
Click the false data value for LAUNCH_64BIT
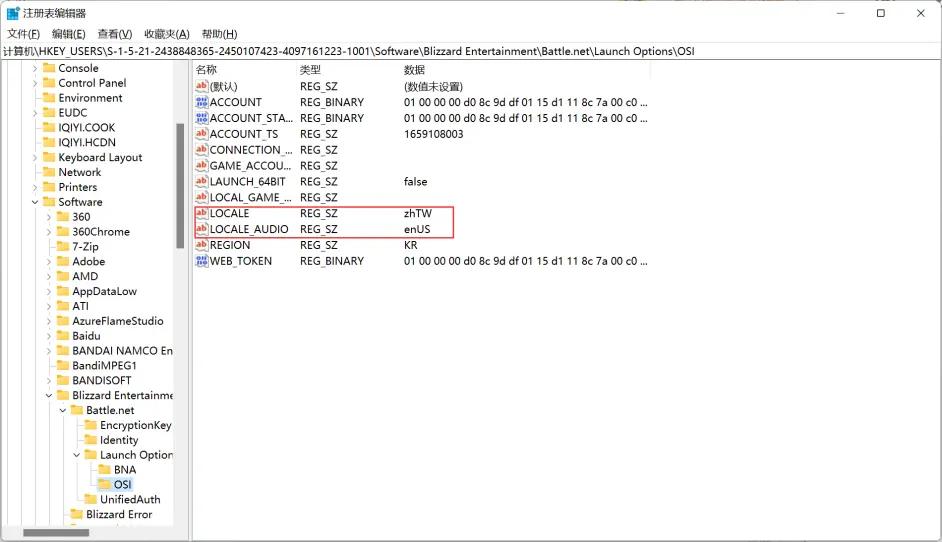[415, 181]
